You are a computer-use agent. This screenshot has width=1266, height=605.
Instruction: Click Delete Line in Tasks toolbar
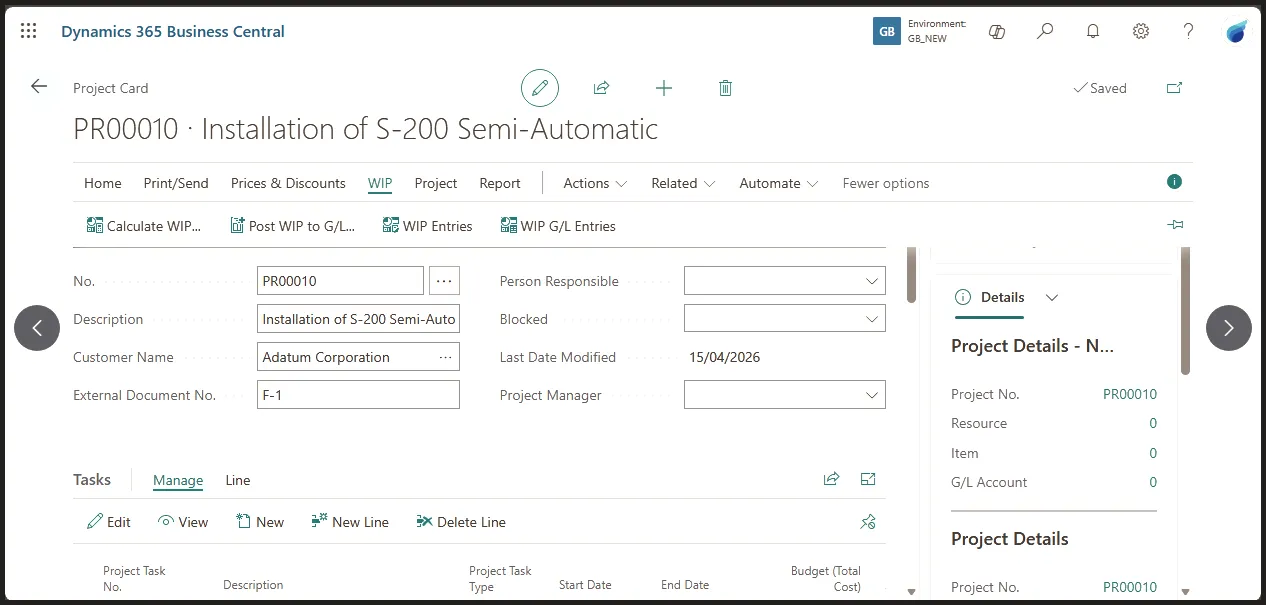(461, 522)
